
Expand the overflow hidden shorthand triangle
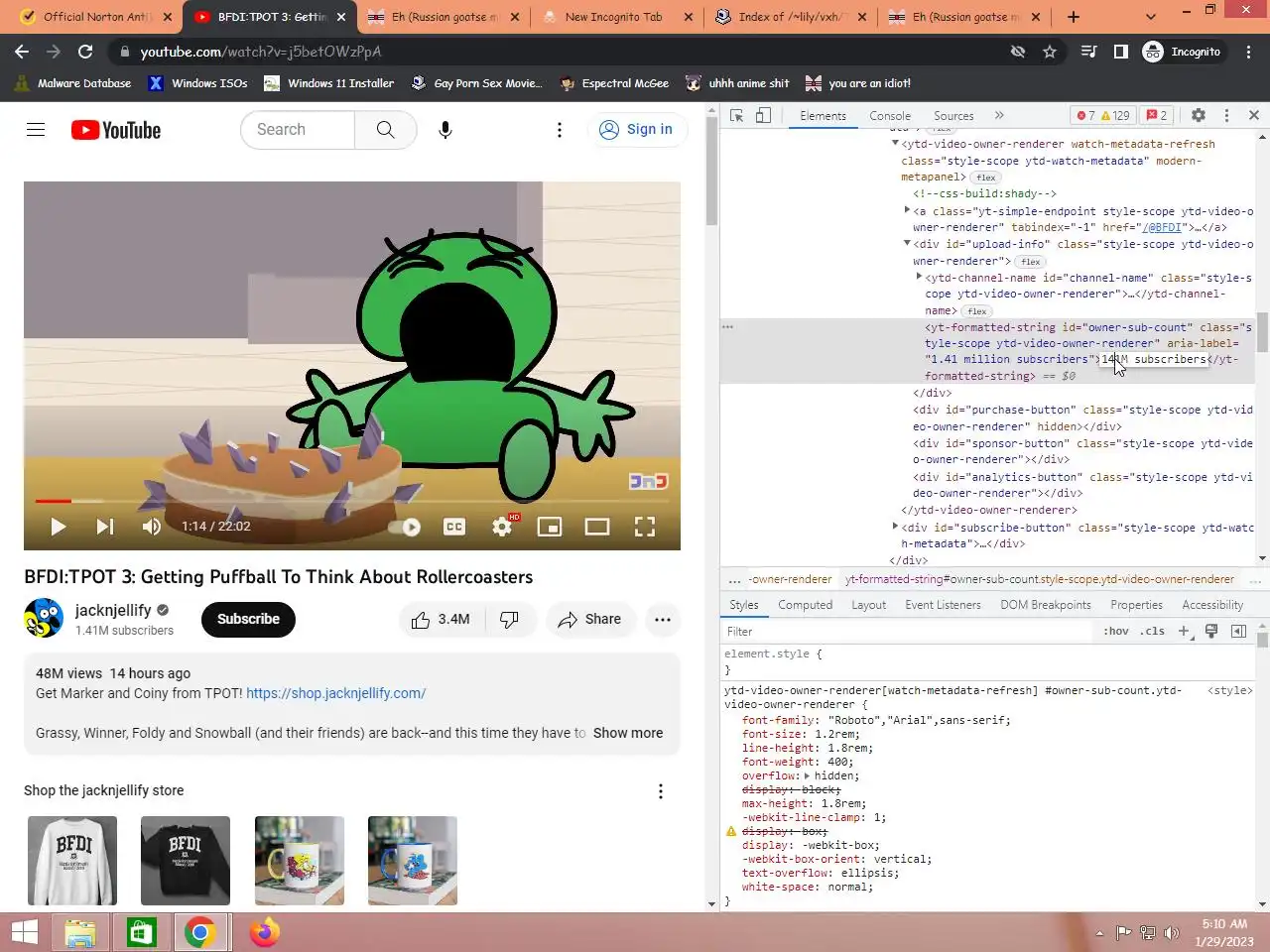click(x=807, y=776)
